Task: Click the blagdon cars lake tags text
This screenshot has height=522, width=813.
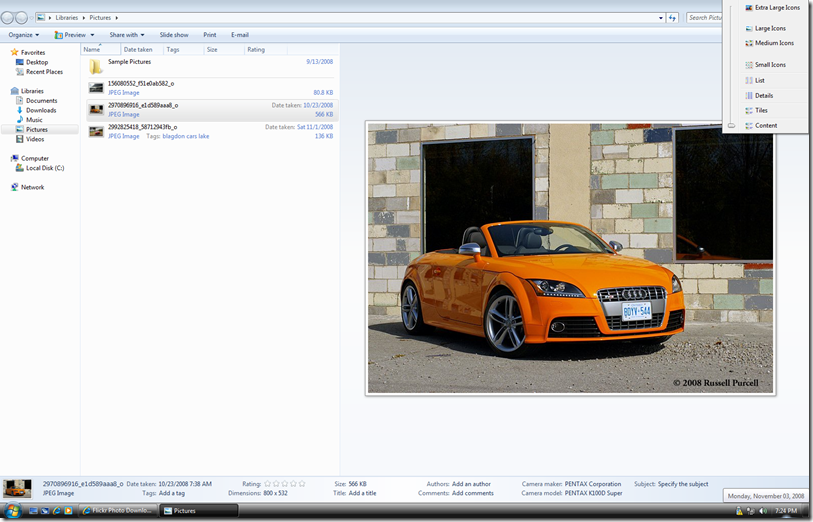Action: pyautogui.click(x=186, y=136)
